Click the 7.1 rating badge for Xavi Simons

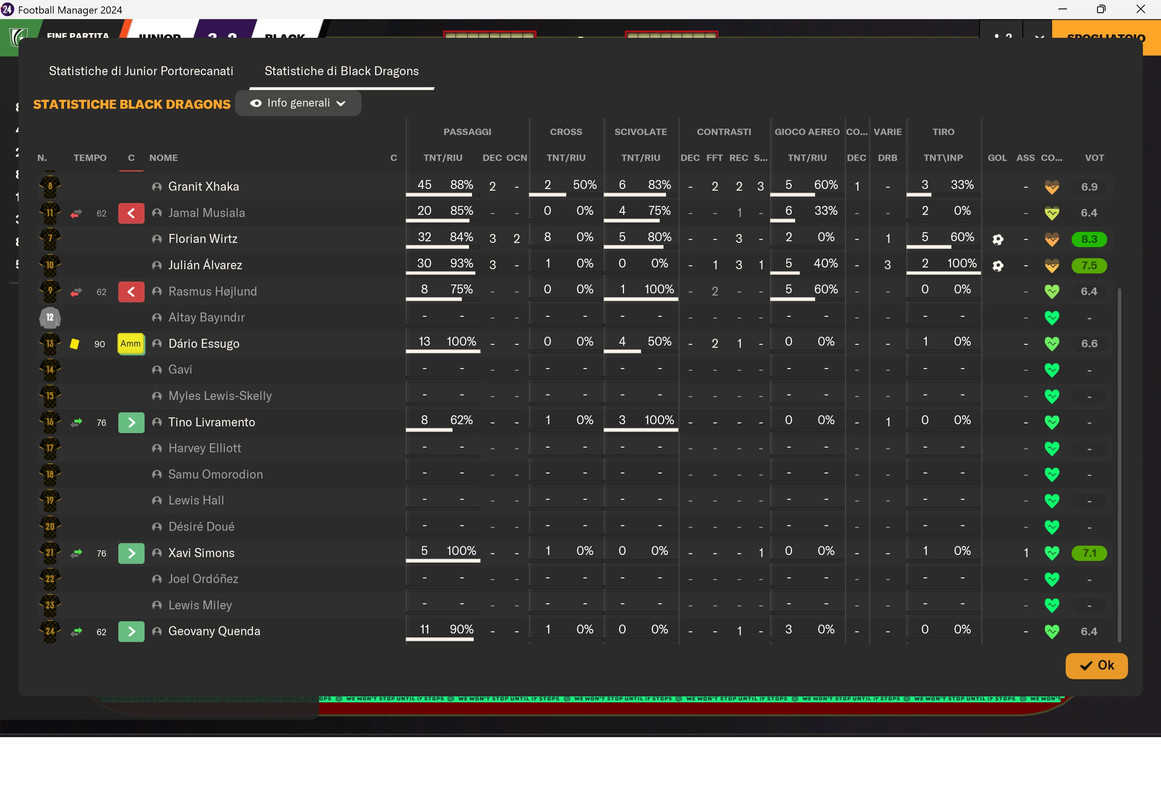point(1088,553)
